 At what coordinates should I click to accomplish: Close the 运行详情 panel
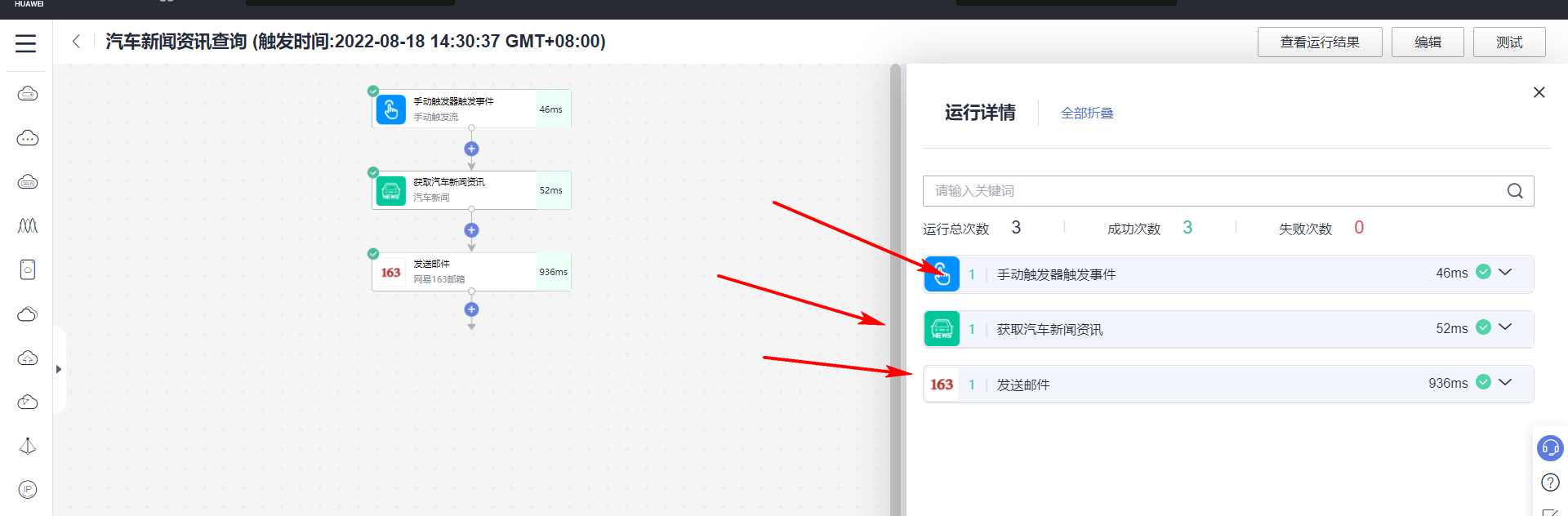click(x=1539, y=92)
